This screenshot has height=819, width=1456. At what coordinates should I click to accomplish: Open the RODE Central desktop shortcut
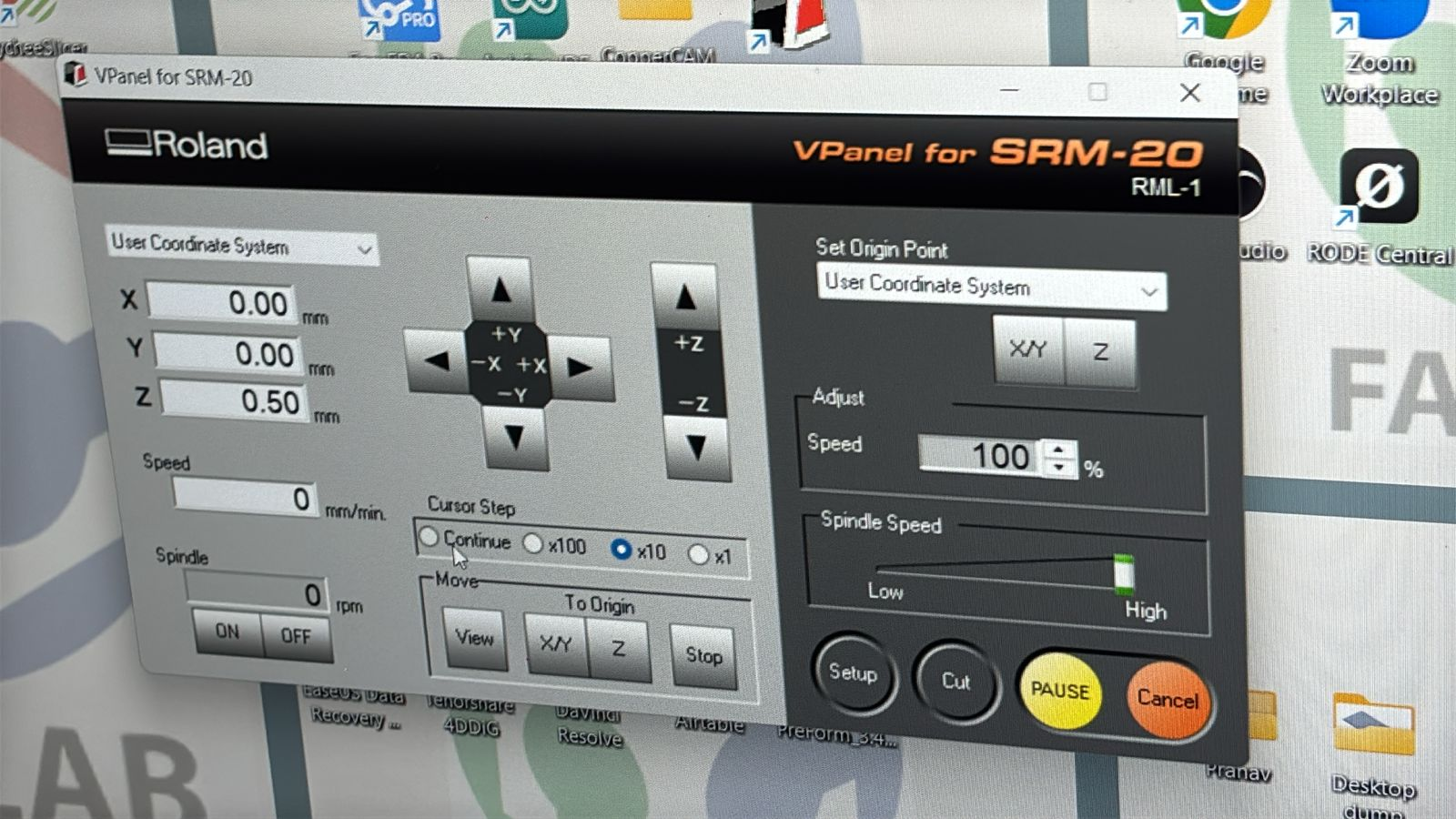(x=1380, y=207)
